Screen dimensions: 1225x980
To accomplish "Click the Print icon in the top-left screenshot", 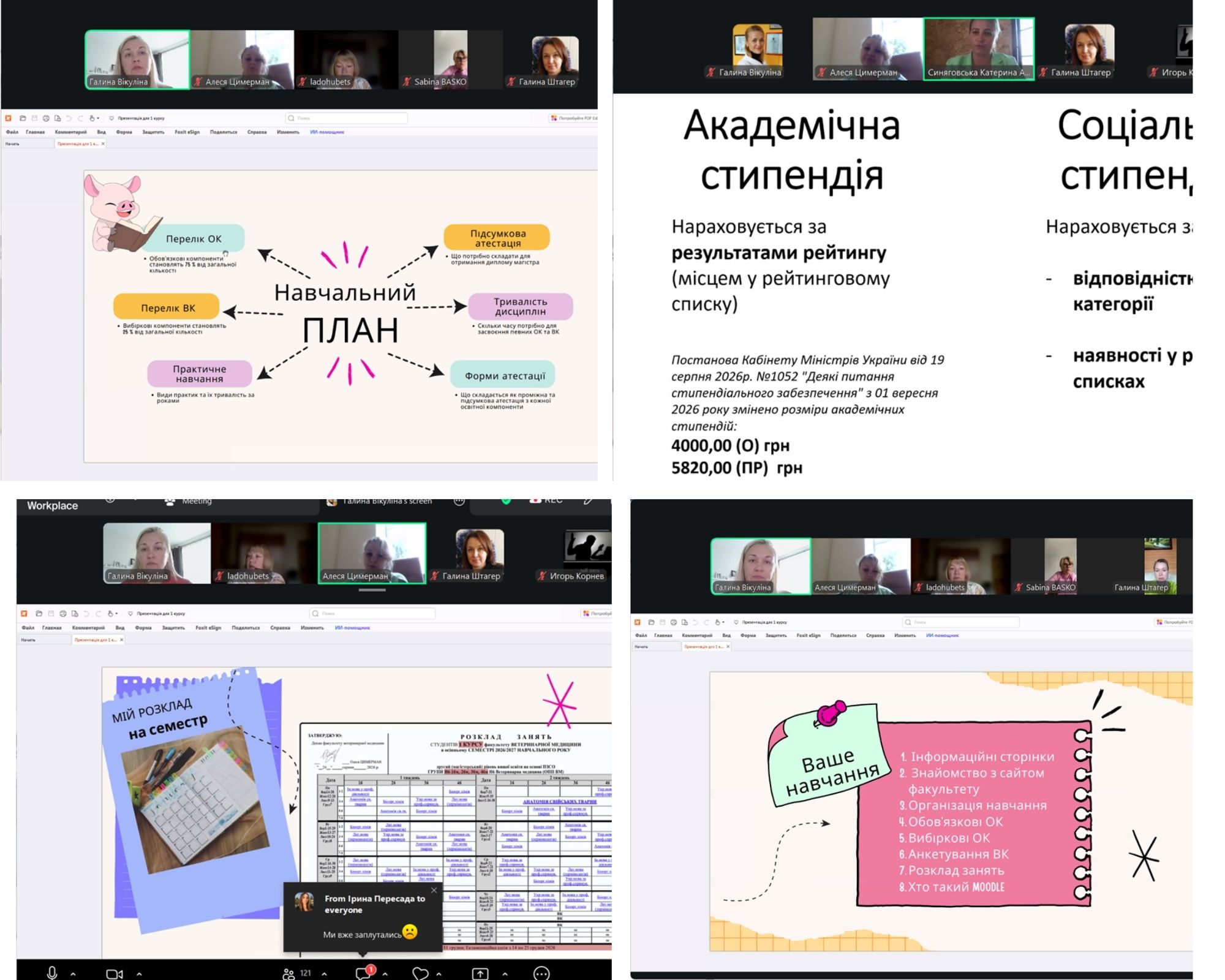I will (46, 118).
